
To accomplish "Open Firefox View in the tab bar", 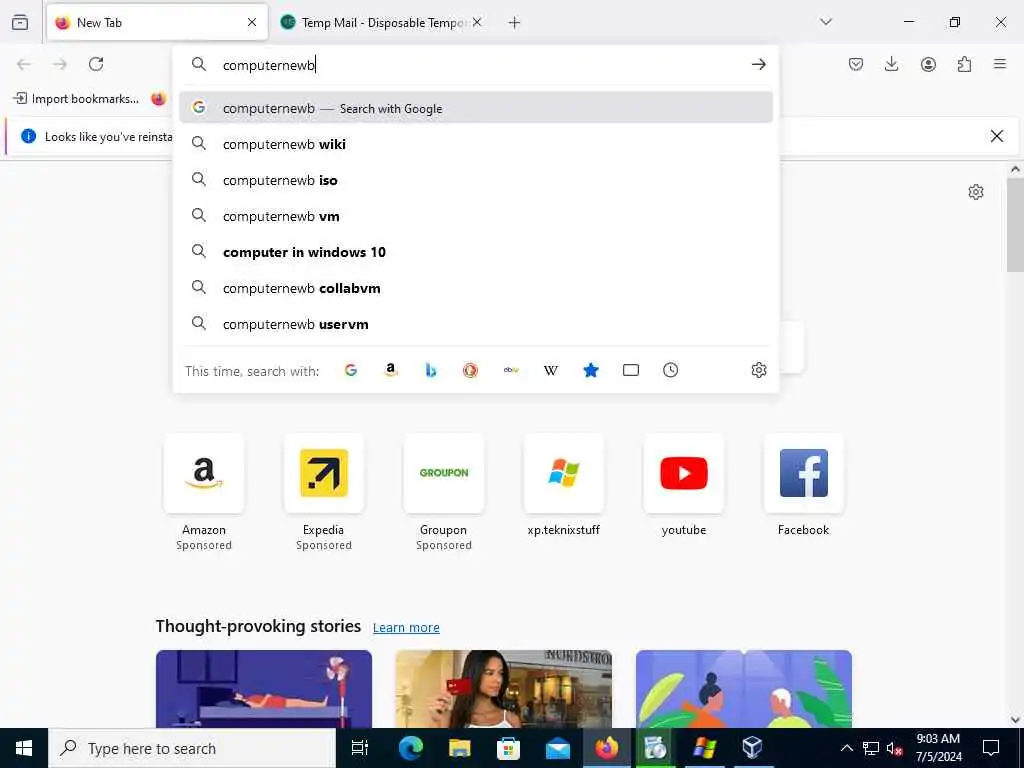I will coord(20,22).
